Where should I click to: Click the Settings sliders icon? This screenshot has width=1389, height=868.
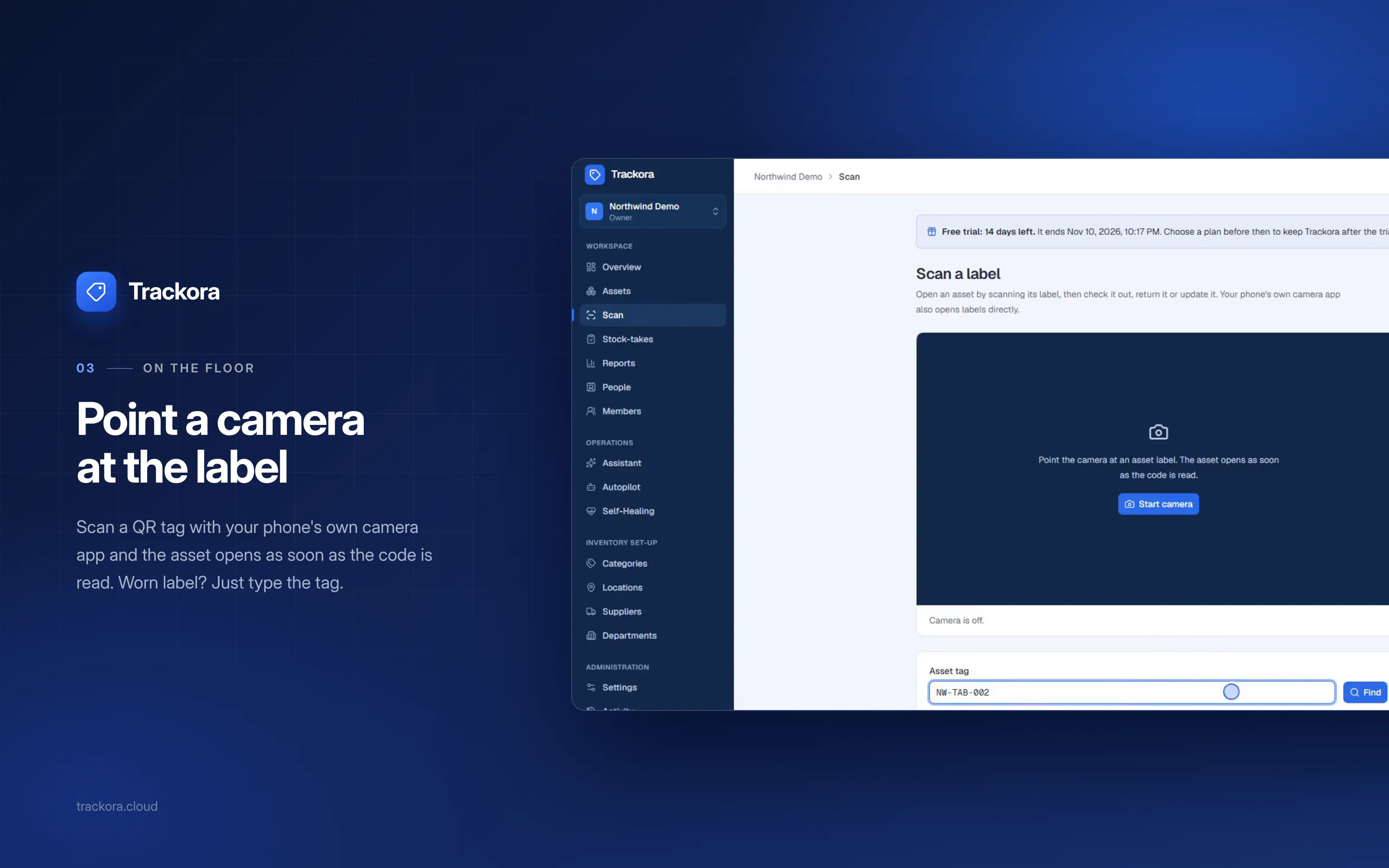click(591, 688)
